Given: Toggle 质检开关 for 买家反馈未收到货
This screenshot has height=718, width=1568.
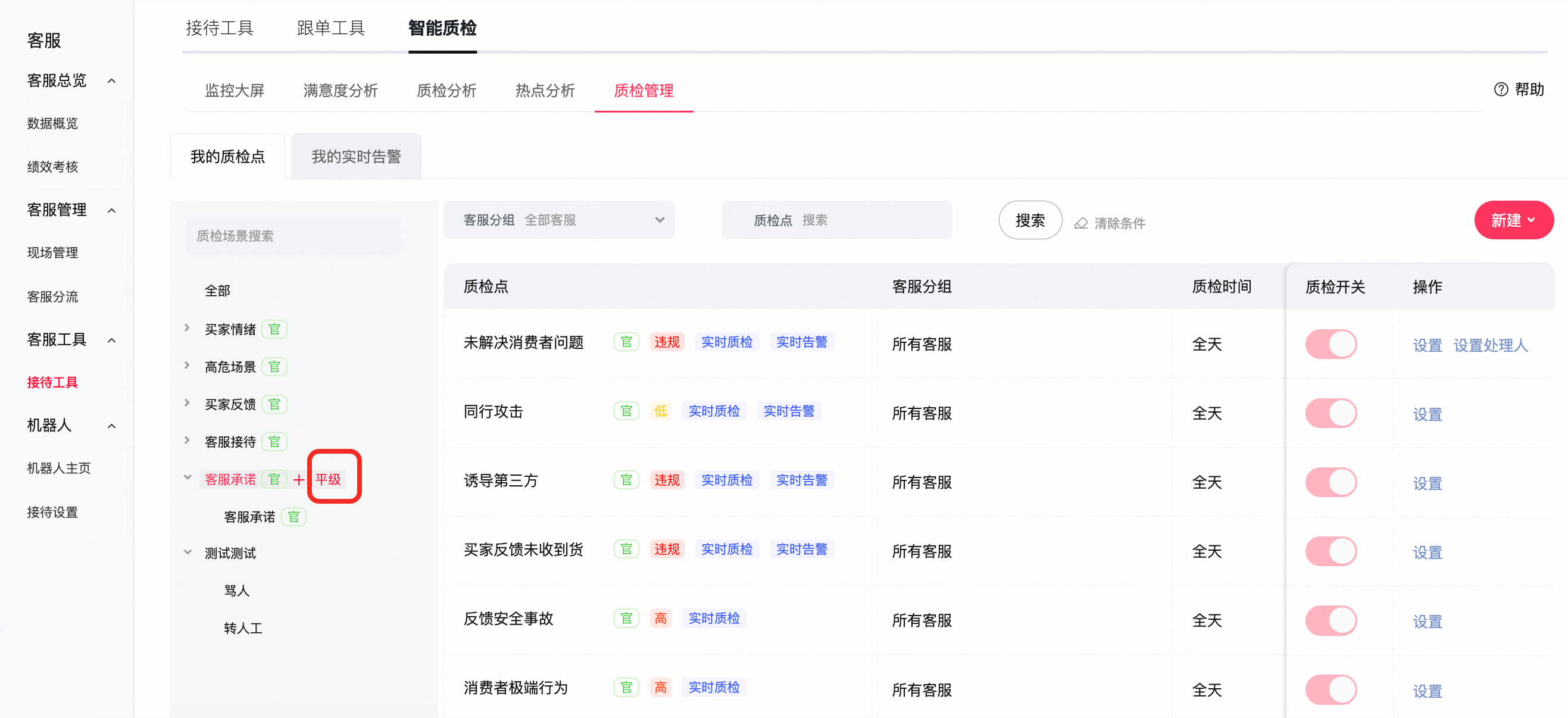Looking at the screenshot, I should click(x=1330, y=552).
